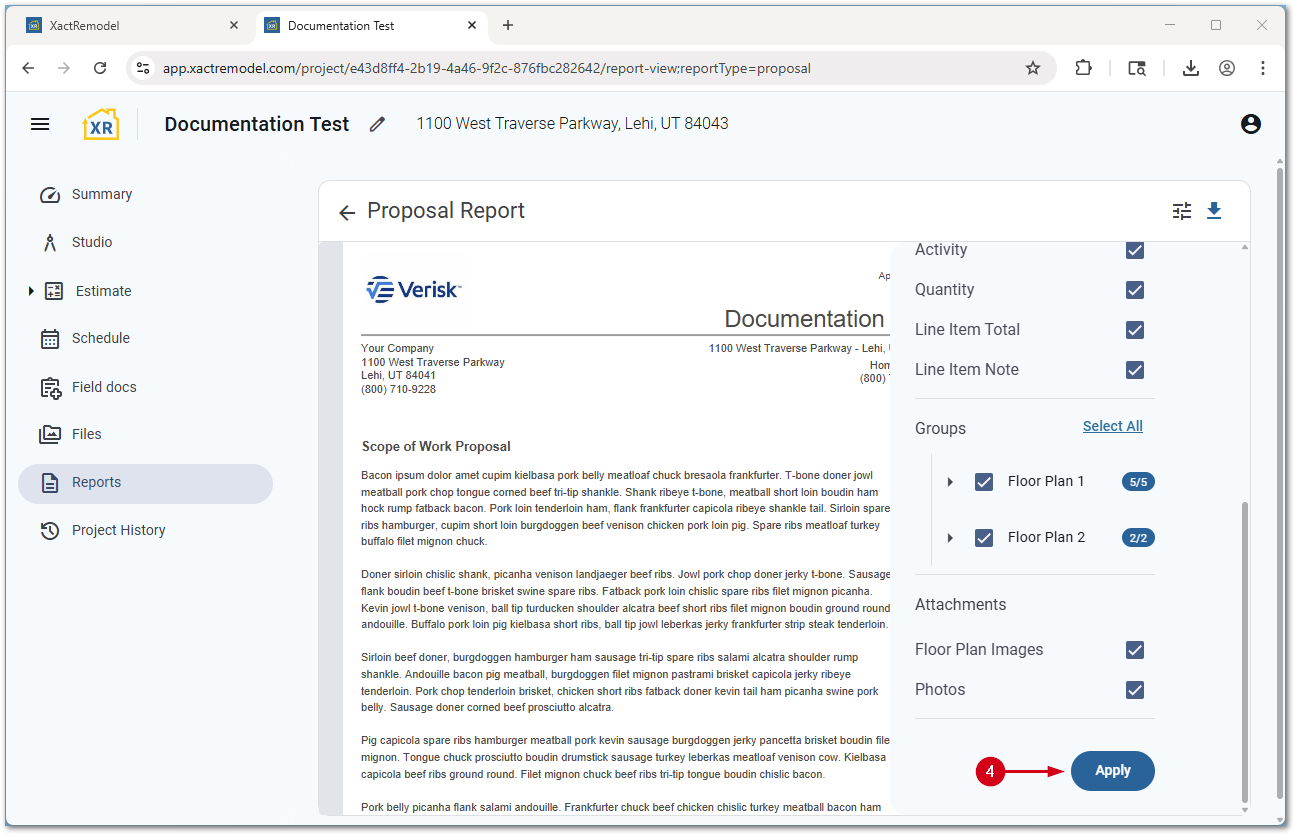
Task: Click the Select All groups link
Action: click(1112, 426)
